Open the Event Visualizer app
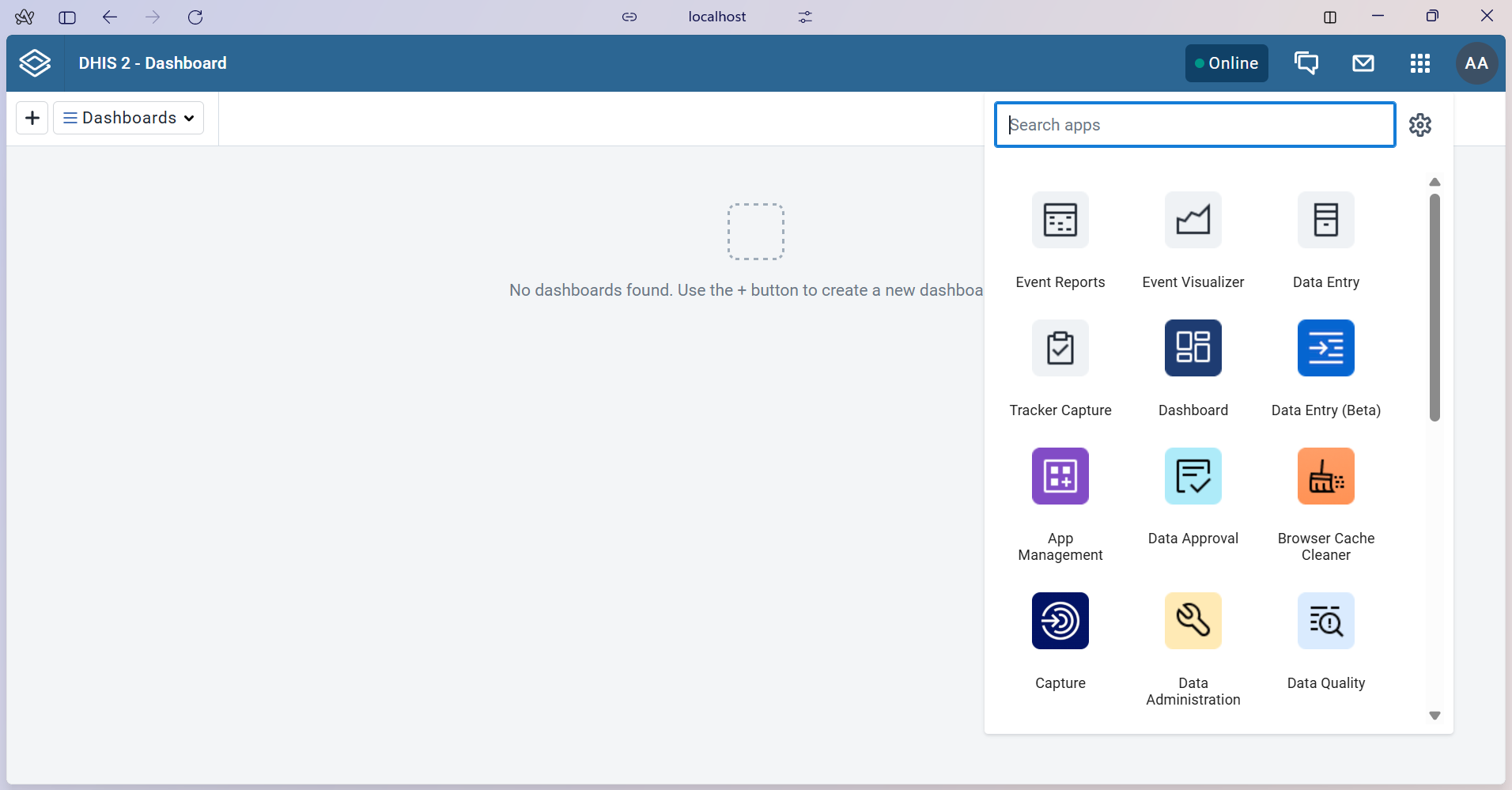The width and height of the screenshot is (1512, 790). pyautogui.click(x=1193, y=220)
